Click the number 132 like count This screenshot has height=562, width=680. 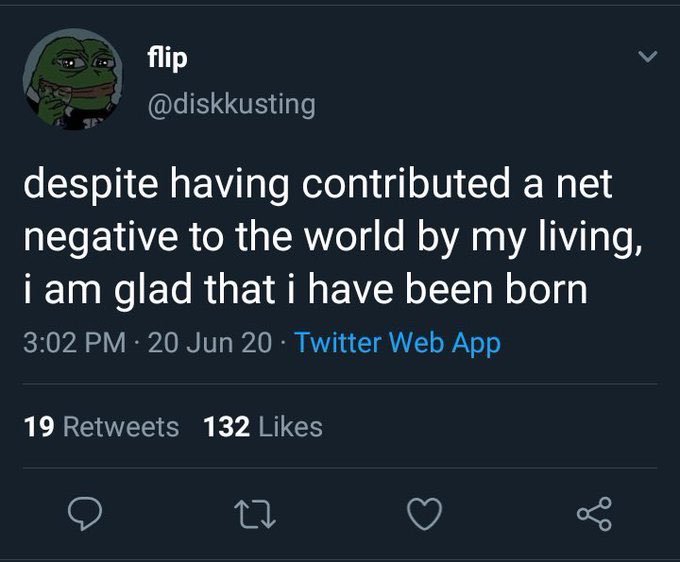(x=226, y=427)
